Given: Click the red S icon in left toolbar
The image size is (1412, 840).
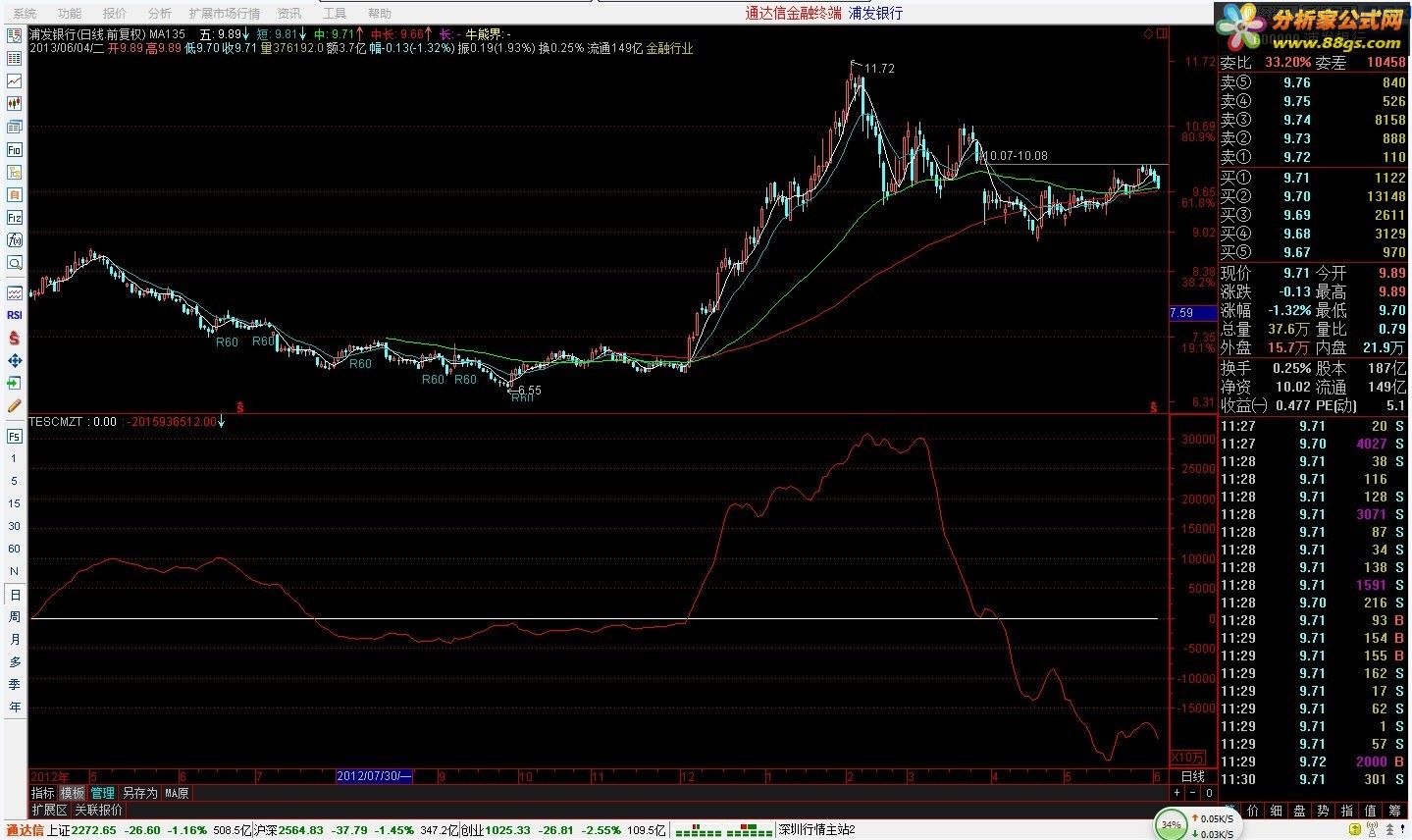Looking at the screenshot, I should (x=15, y=338).
